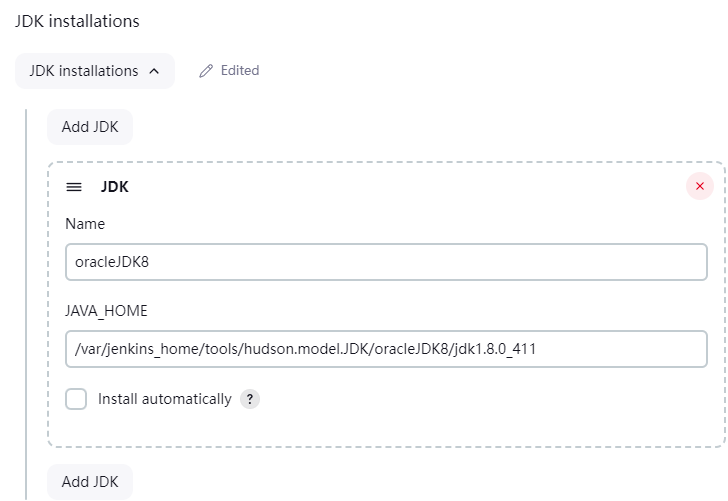The image size is (728, 501).
Task: Click the vertical indent line left of panel
Action: click(27, 300)
